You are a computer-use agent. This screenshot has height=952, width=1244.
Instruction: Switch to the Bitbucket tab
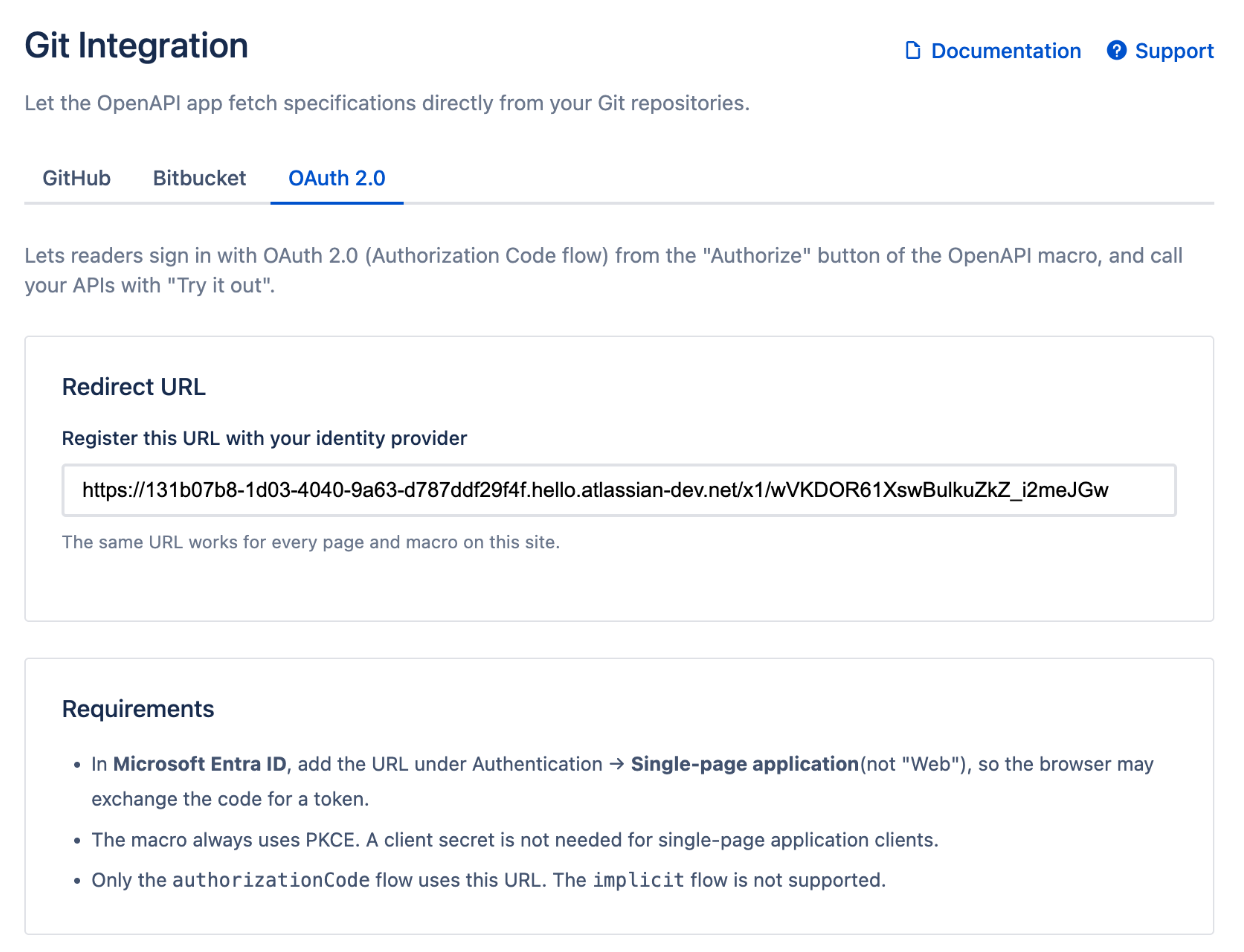(199, 178)
